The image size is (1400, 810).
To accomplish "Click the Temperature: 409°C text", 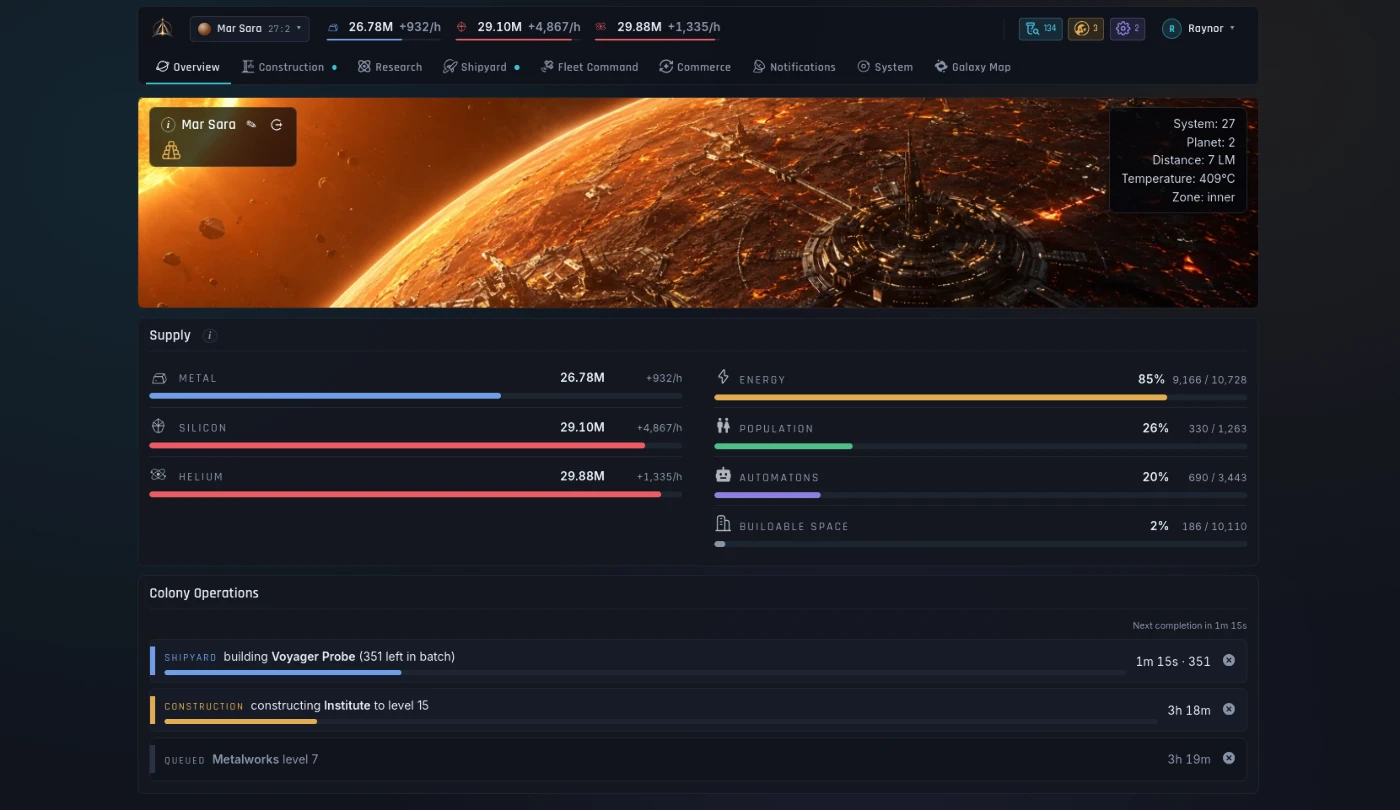I will click(1178, 179).
